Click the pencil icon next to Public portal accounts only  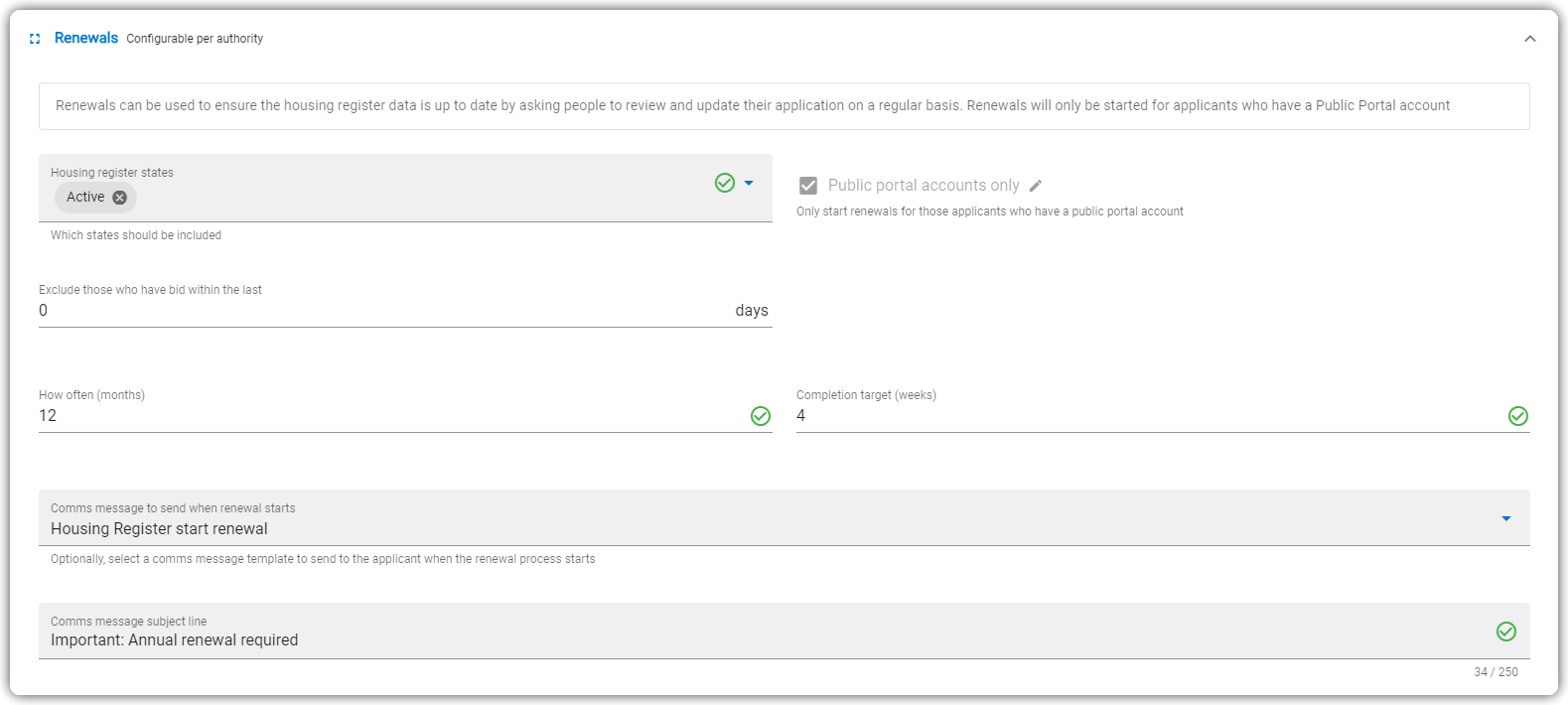pyautogui.click(x=1036, y=186)
